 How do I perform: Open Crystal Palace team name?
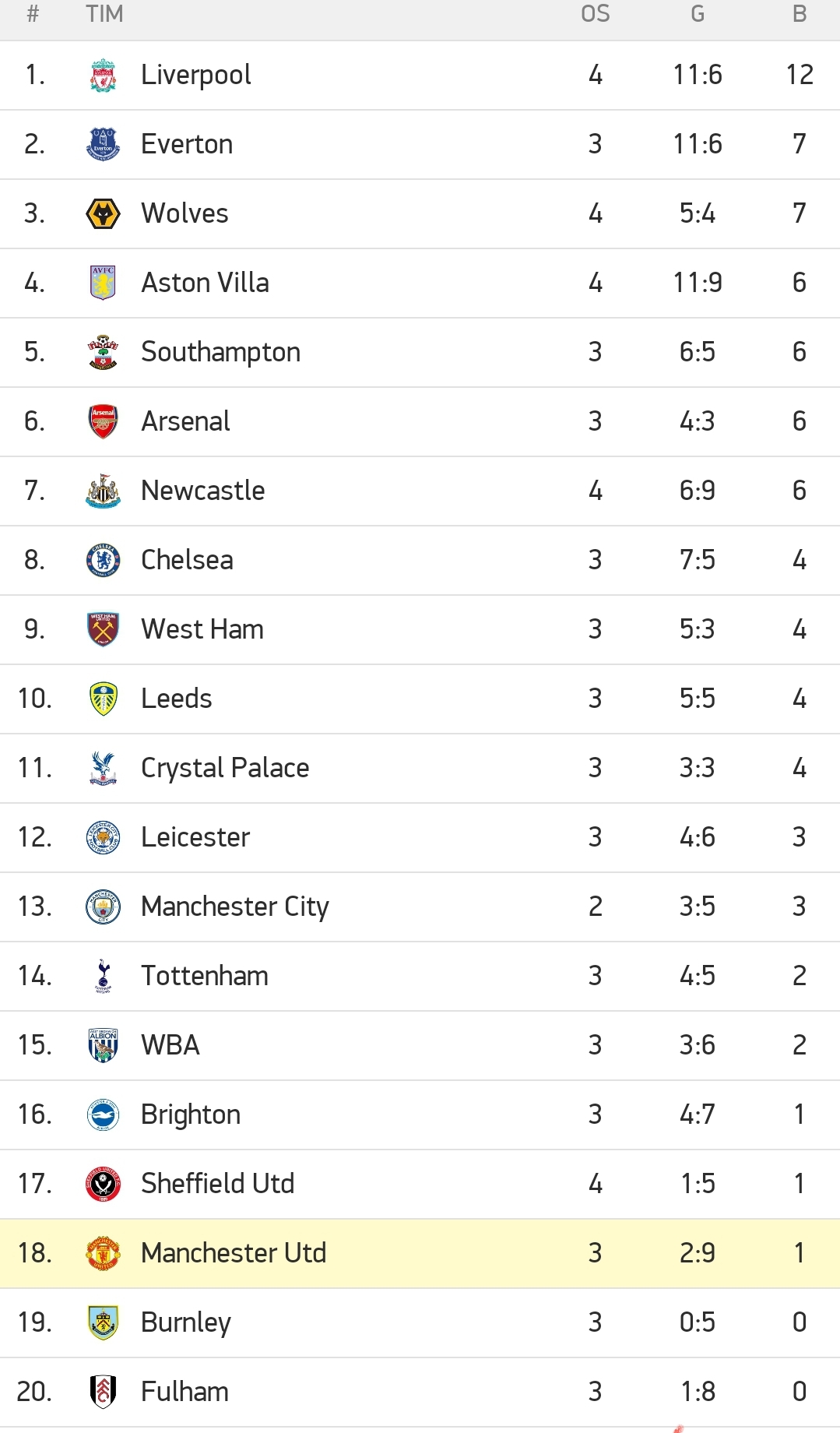[x=225, y=769]
